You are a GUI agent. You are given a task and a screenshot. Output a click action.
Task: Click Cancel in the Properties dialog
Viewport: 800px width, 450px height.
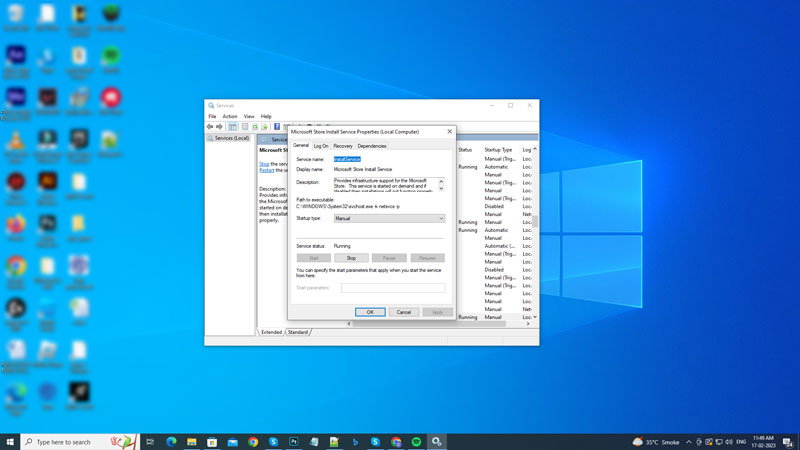(x=403, y=312)
